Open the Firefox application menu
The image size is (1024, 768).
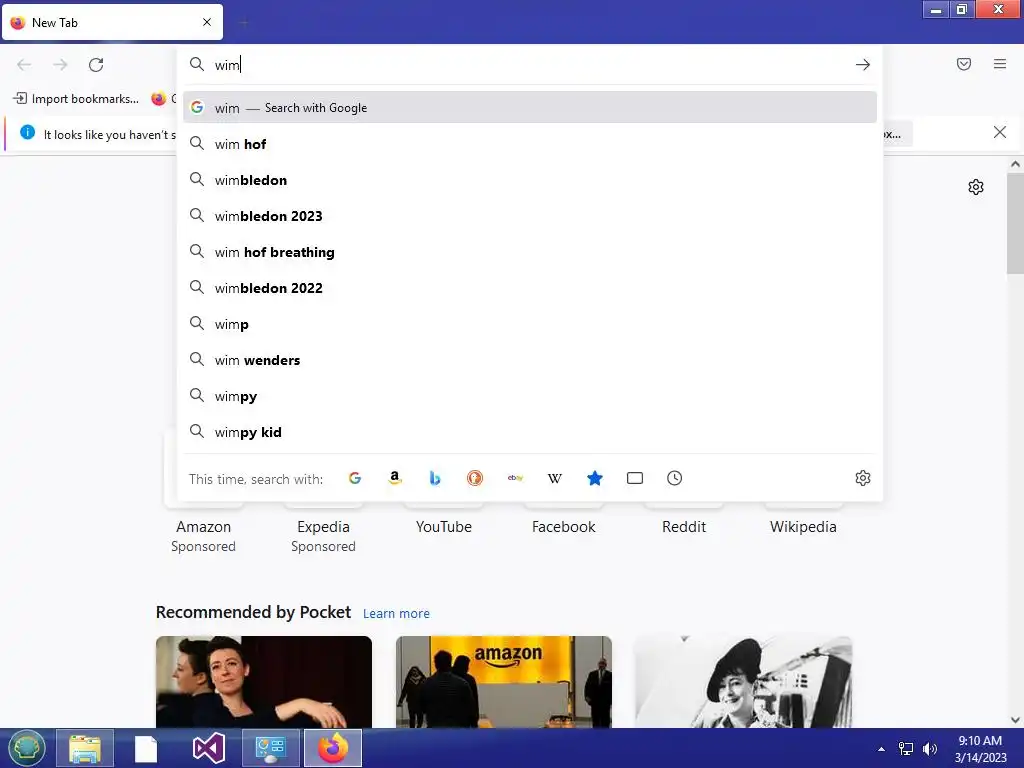1000,64
